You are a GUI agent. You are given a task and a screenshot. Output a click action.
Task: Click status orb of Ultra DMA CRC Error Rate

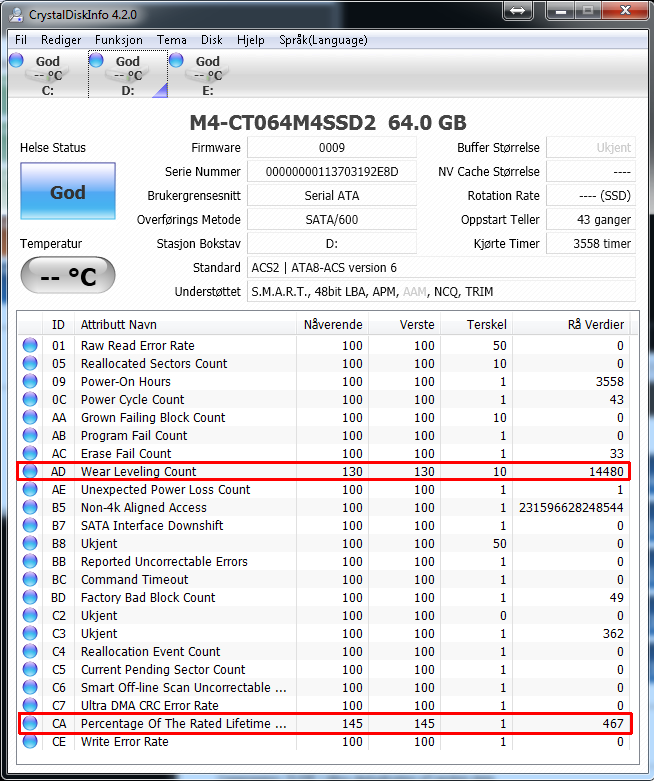[30, 705]
